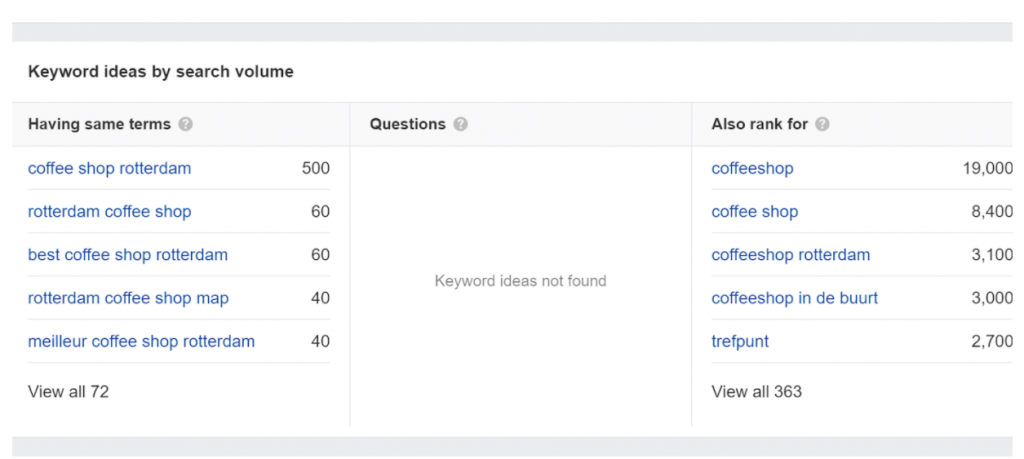This screenshot has height=459, width=1024.
Task: Open keyword rotterdam coffee shop
Action: click(110, 212)
